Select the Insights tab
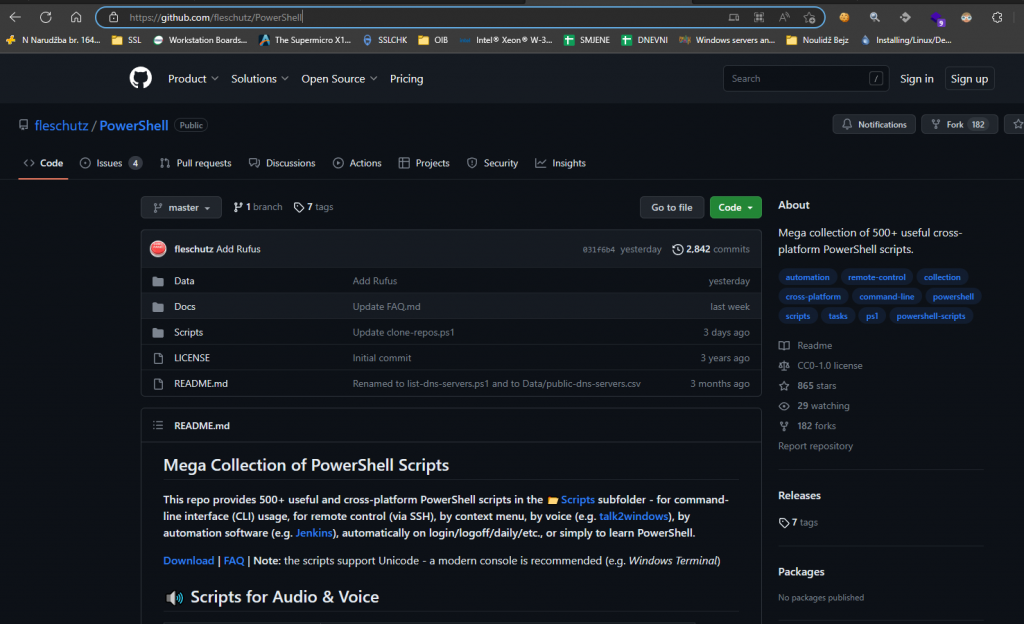Image resolution: width=1024 pixels, height=624 pixels. tap(561, 163)
